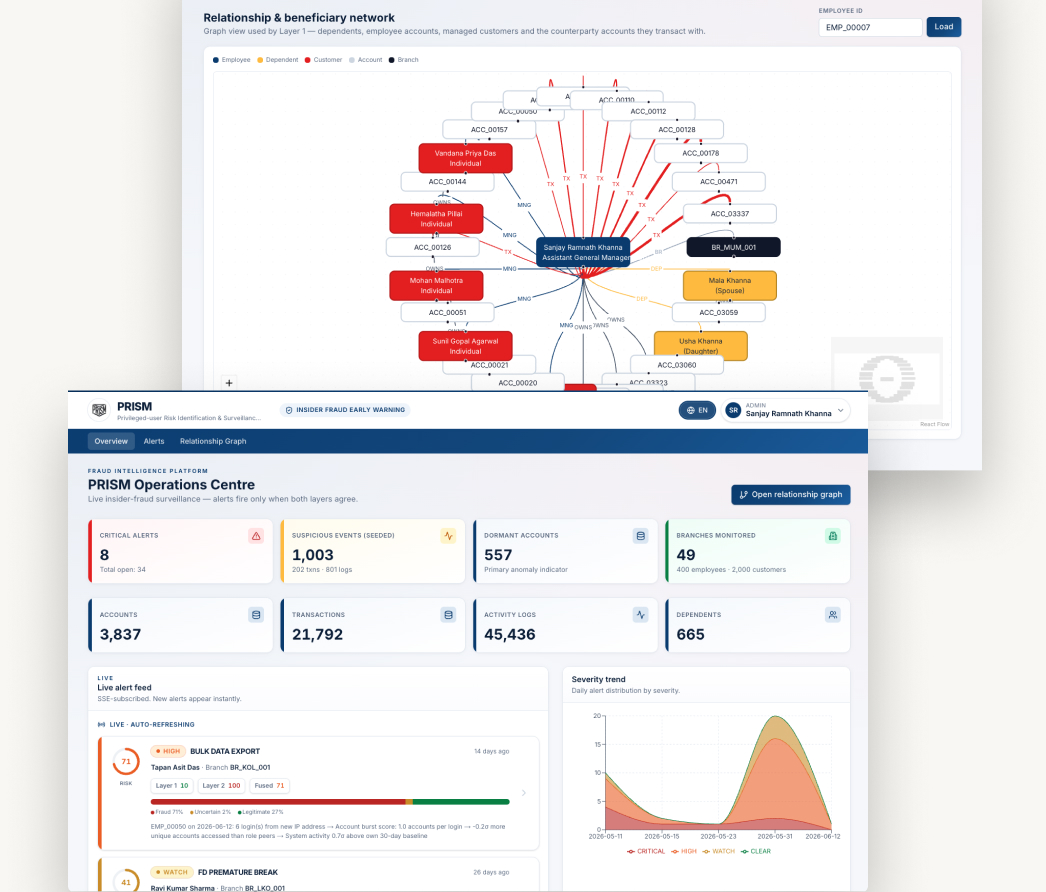Click the Fused 71 score chip

[x=270, y=786]
